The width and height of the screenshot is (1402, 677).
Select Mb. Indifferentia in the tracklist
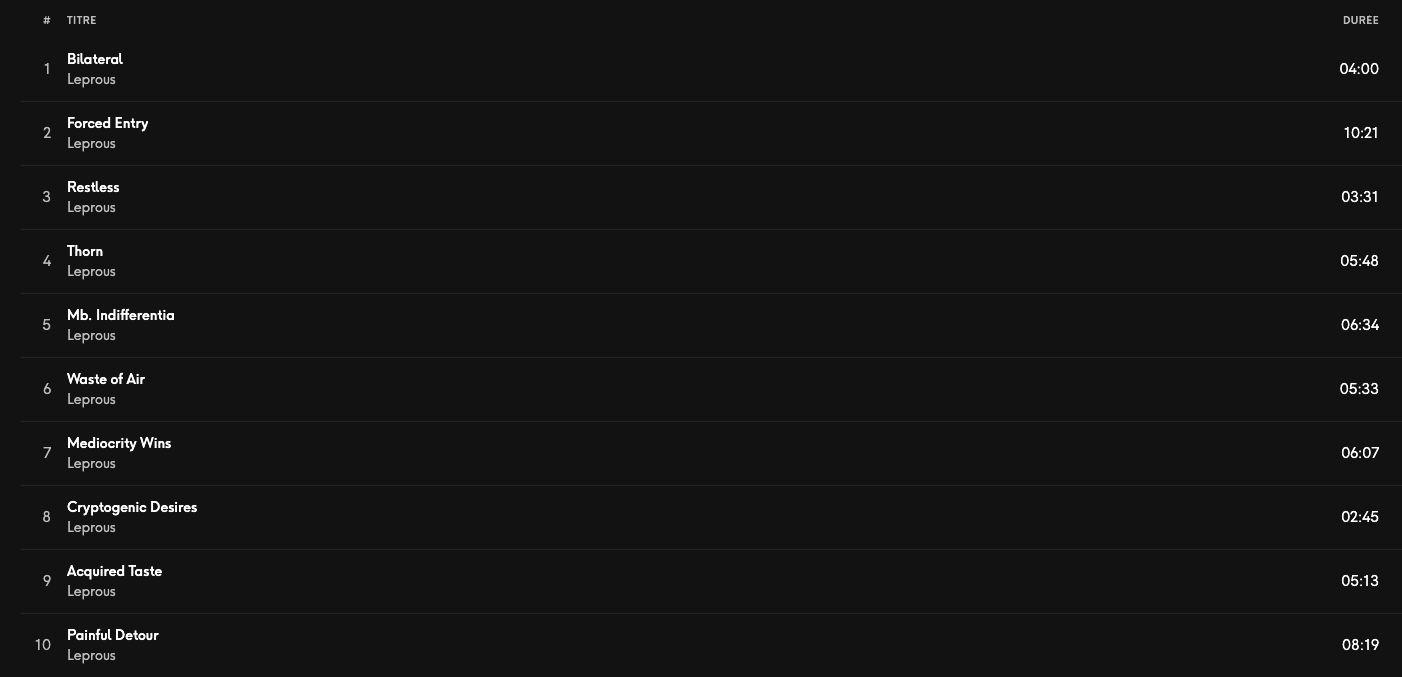click(121, 315)
